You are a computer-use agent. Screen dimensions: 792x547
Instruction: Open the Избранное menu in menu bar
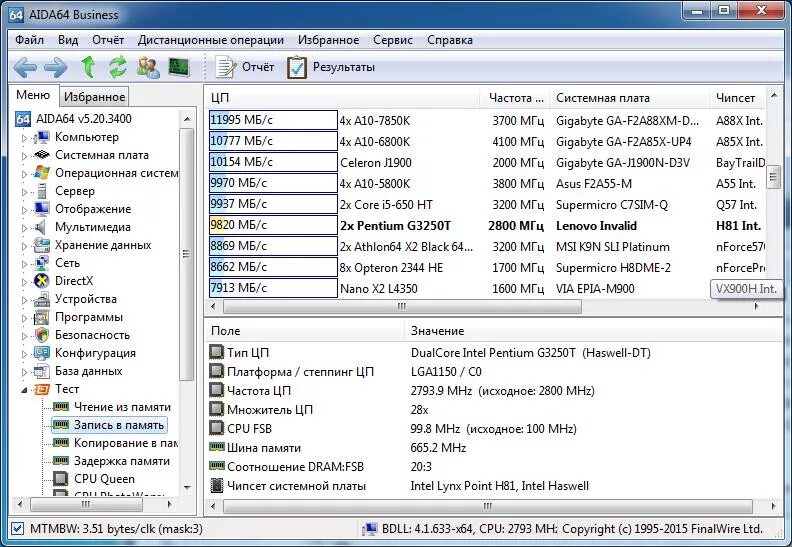[328, 40]
